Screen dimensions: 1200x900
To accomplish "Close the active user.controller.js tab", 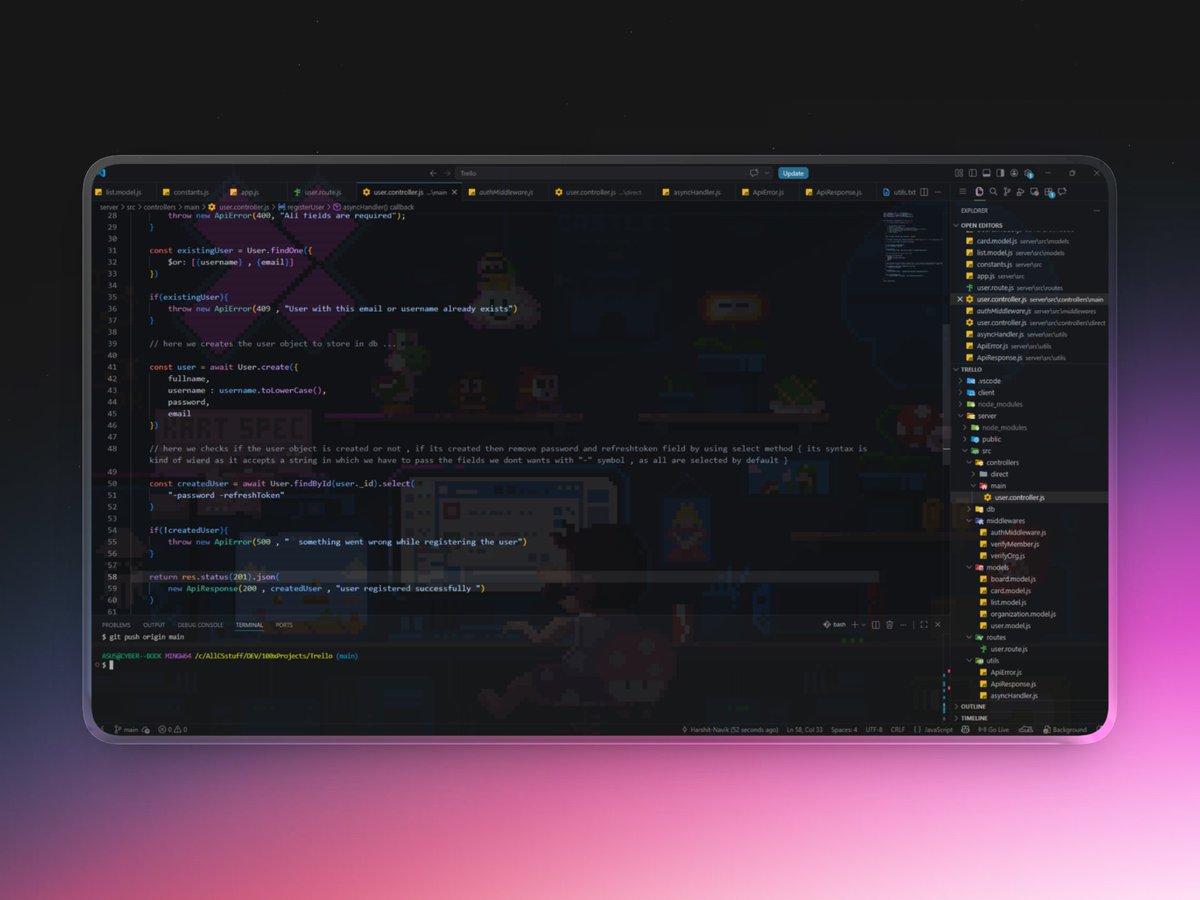I will (x=454, y=191).
